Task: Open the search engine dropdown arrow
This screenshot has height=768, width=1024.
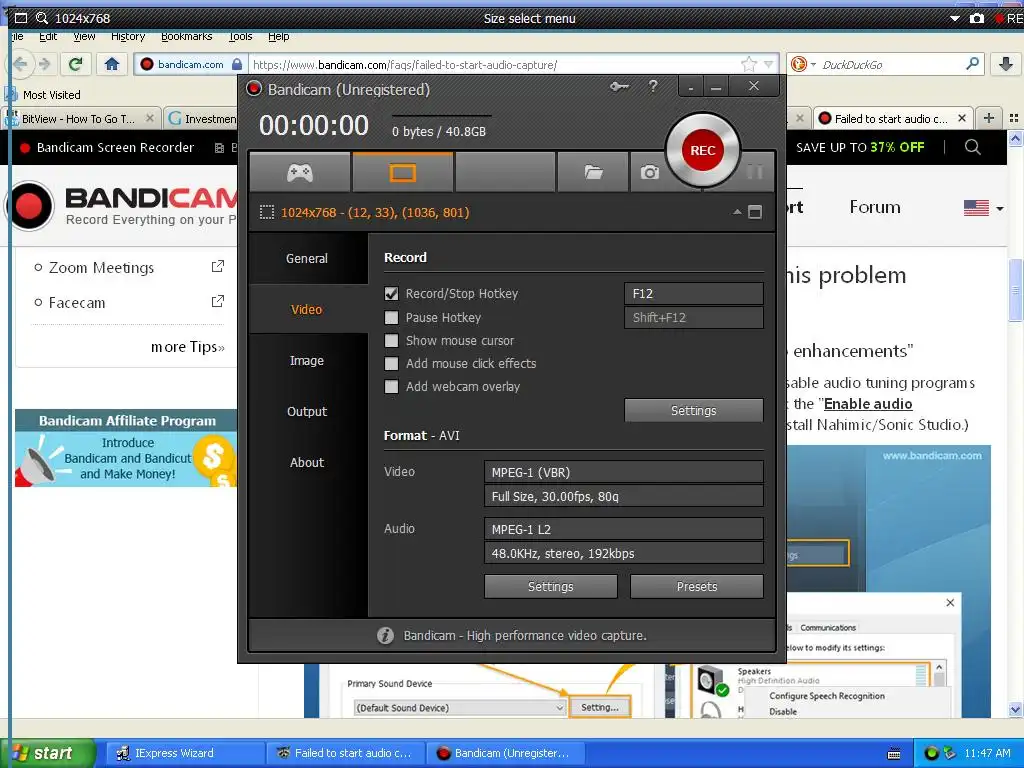Action: (813, 64)
